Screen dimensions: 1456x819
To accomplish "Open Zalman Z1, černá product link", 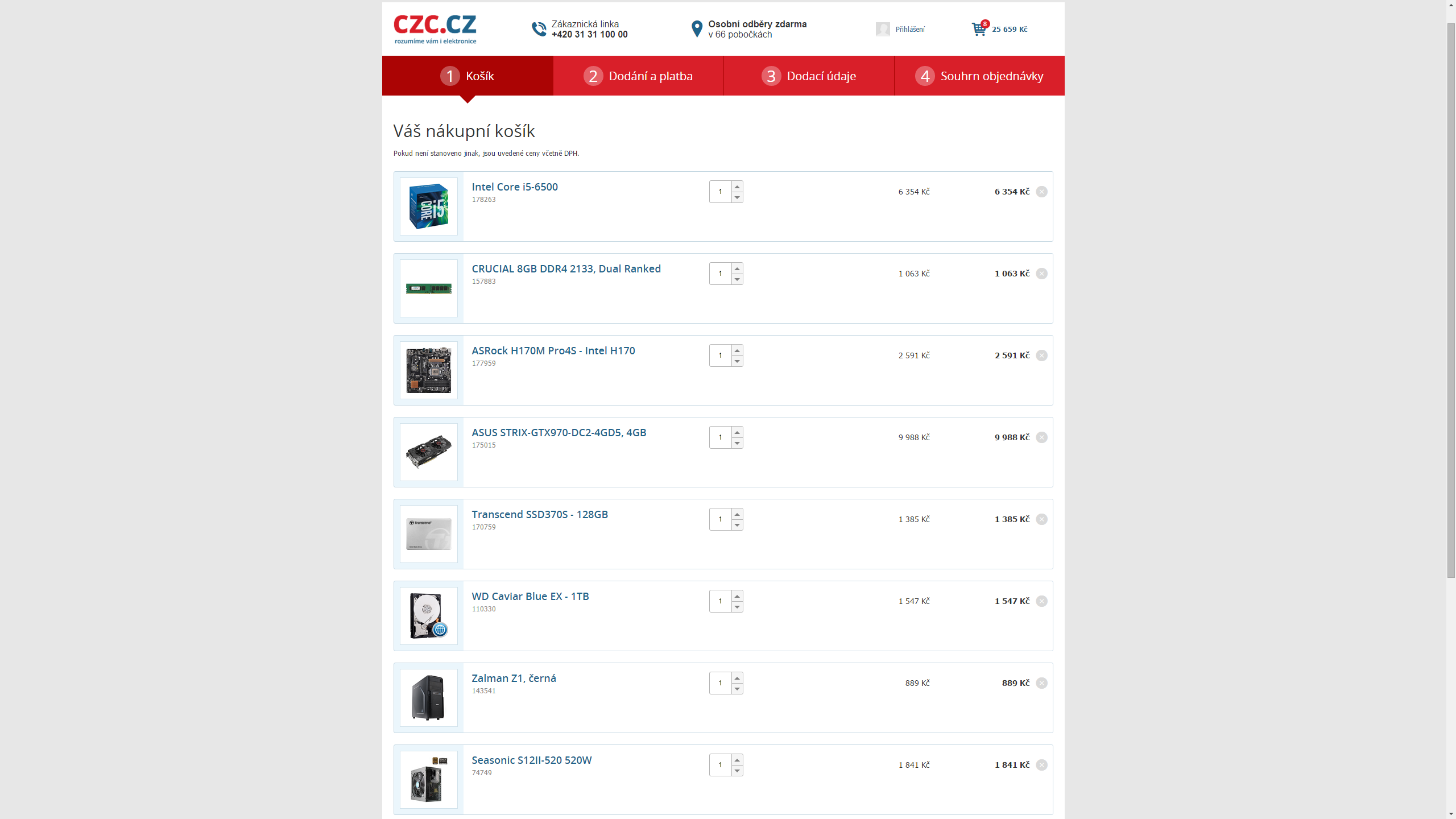I will tap(514, 678).
